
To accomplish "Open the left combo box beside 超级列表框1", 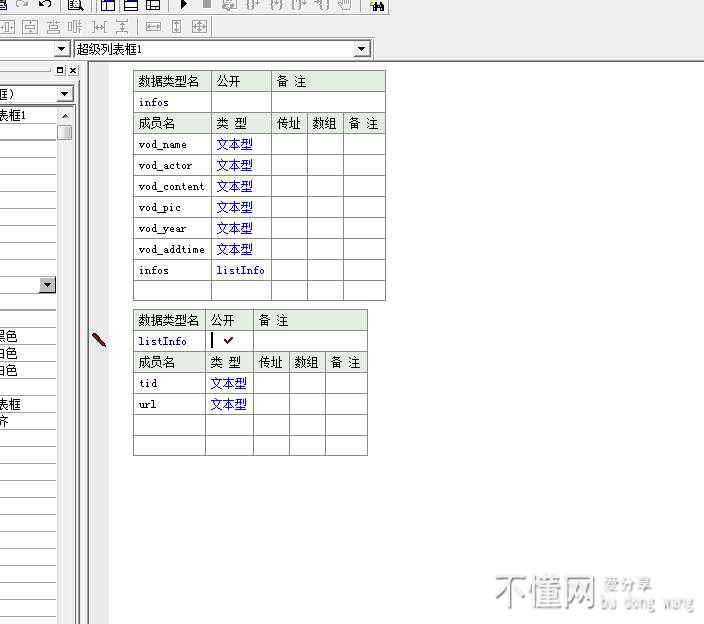I will coord(61,49).
